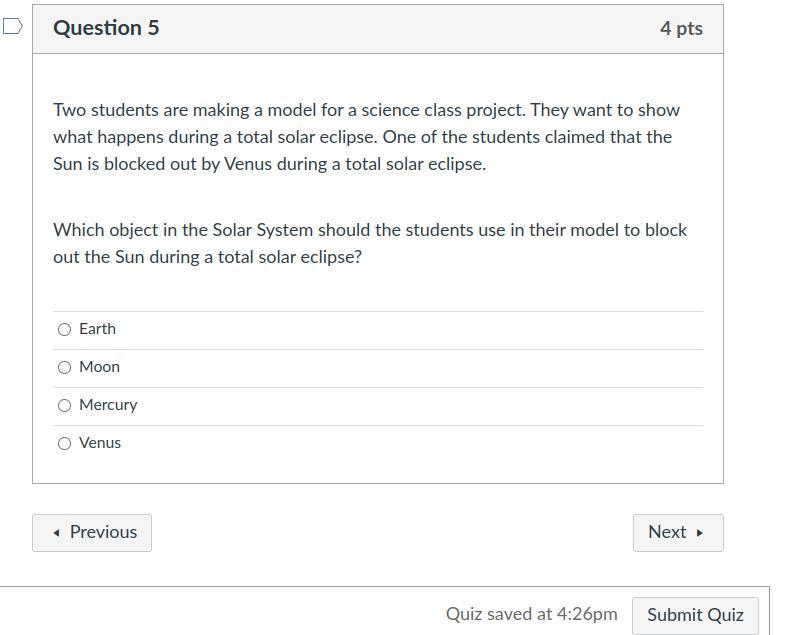The height and width of the screenshot is (635, 797).
Task: Advance with the Next button
Action: click(x=677, y=532)
